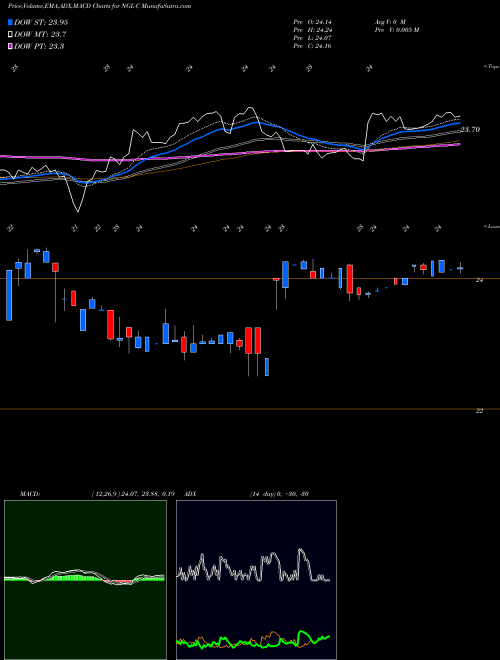500x660 pixels.
Task: Click the 'ADX' panel heading
Action: coord(190,494)
